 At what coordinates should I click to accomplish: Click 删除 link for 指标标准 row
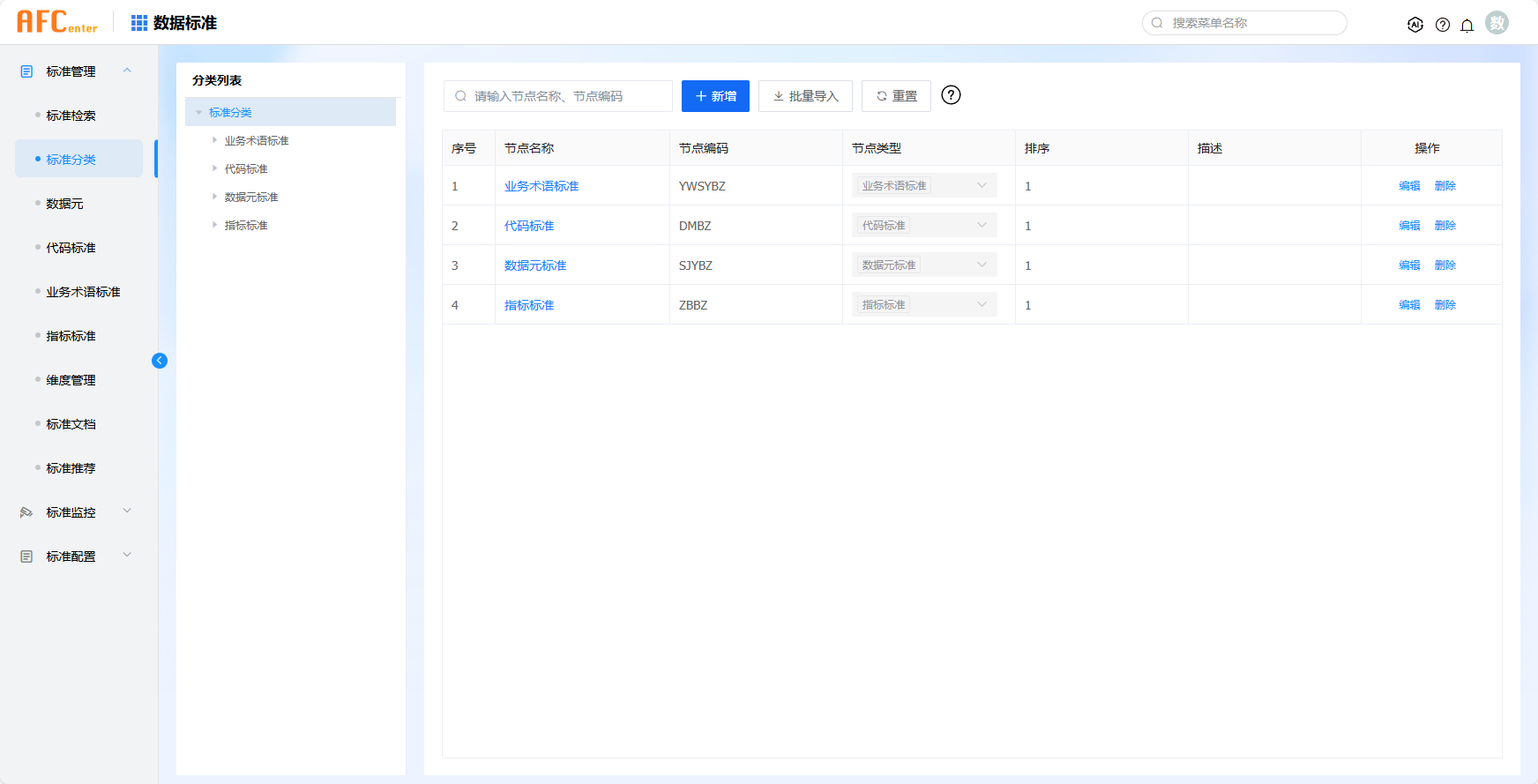[1445, 305]
